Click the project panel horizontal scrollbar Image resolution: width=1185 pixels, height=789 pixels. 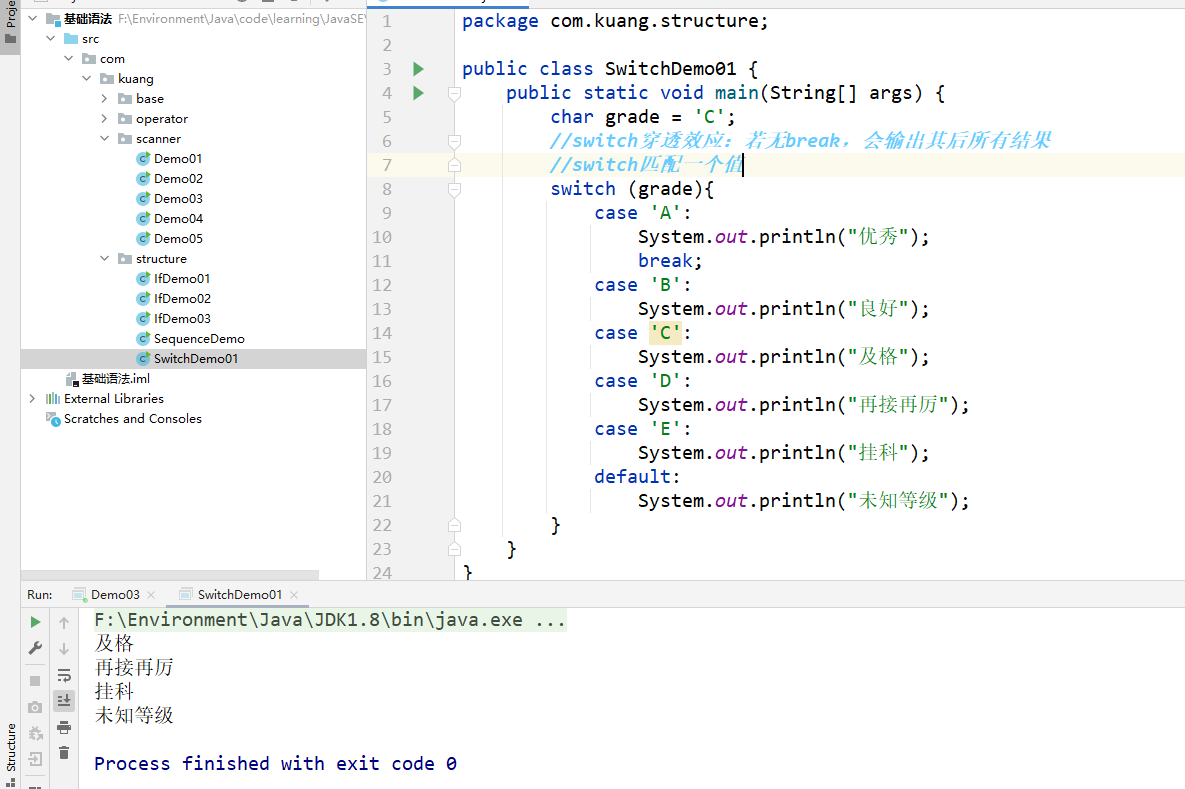pyautogui.click(x=170, y=575)
